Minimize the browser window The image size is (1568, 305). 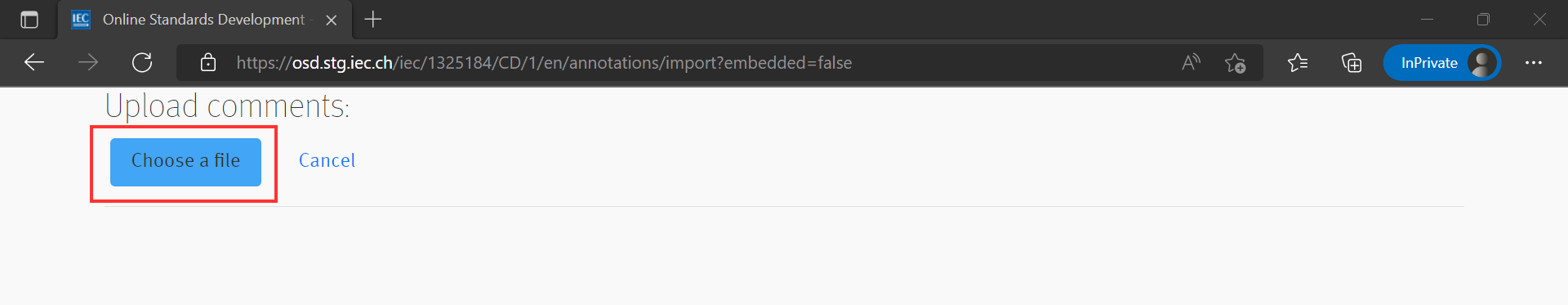1428,20
